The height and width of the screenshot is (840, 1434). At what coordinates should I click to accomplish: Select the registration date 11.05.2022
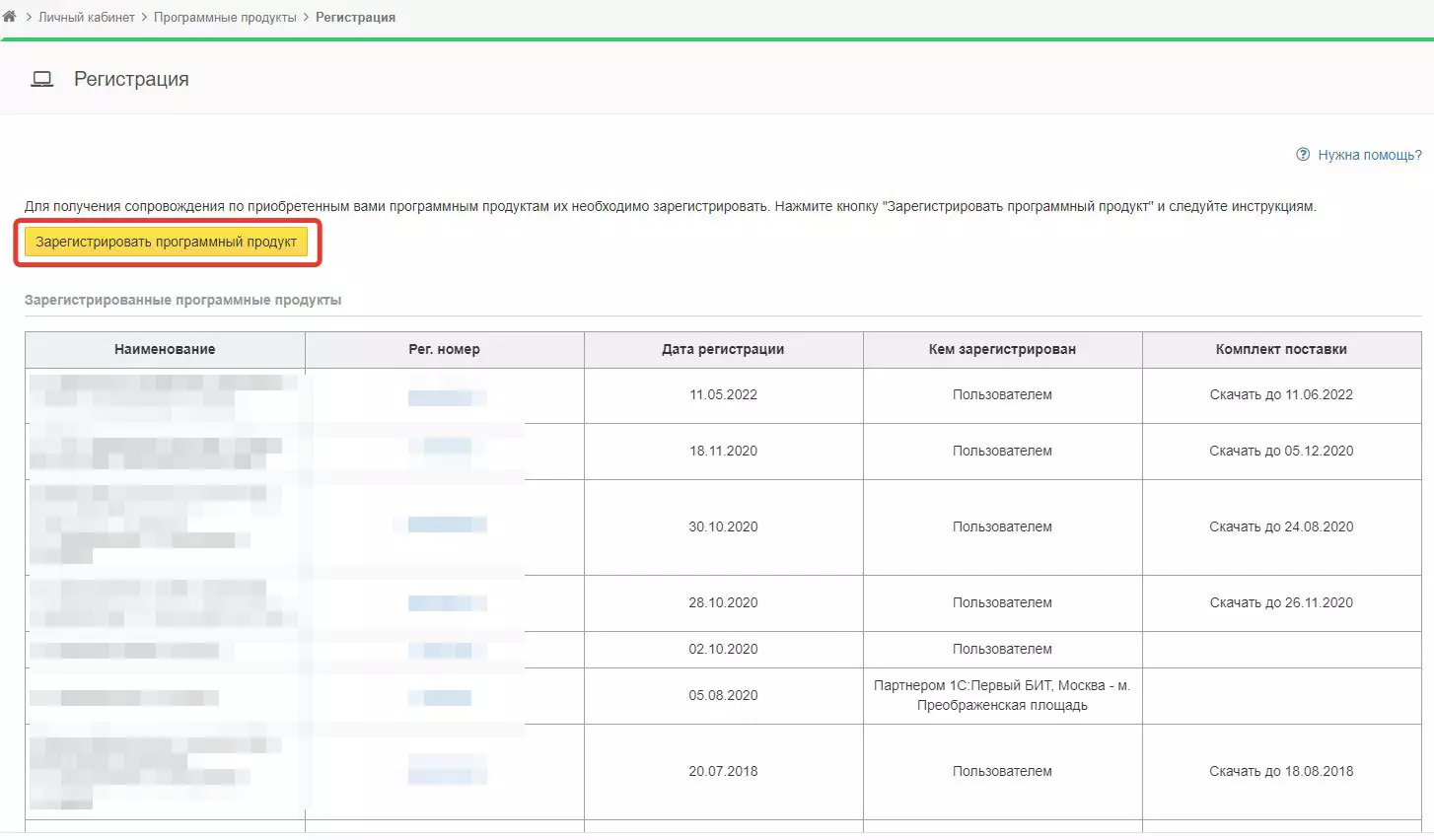723,394
